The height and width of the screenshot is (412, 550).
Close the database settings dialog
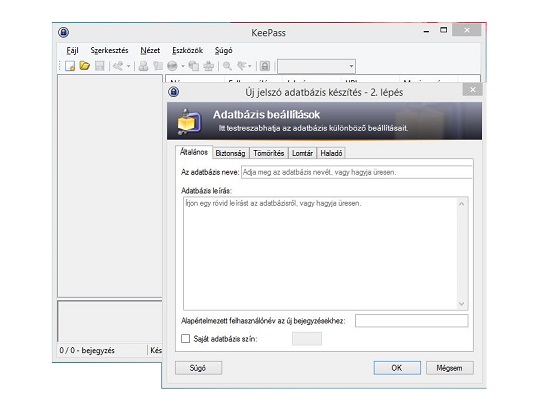(472, 90)
